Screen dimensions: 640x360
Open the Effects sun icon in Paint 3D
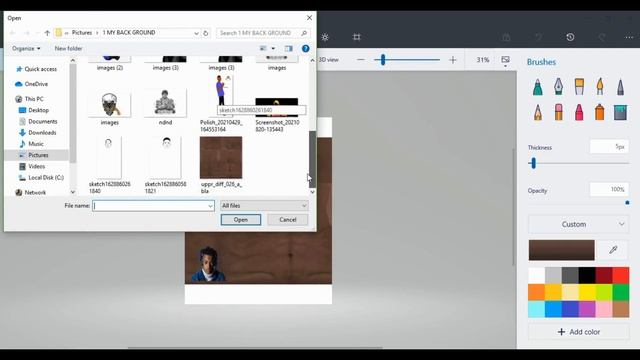pos(325,37)
